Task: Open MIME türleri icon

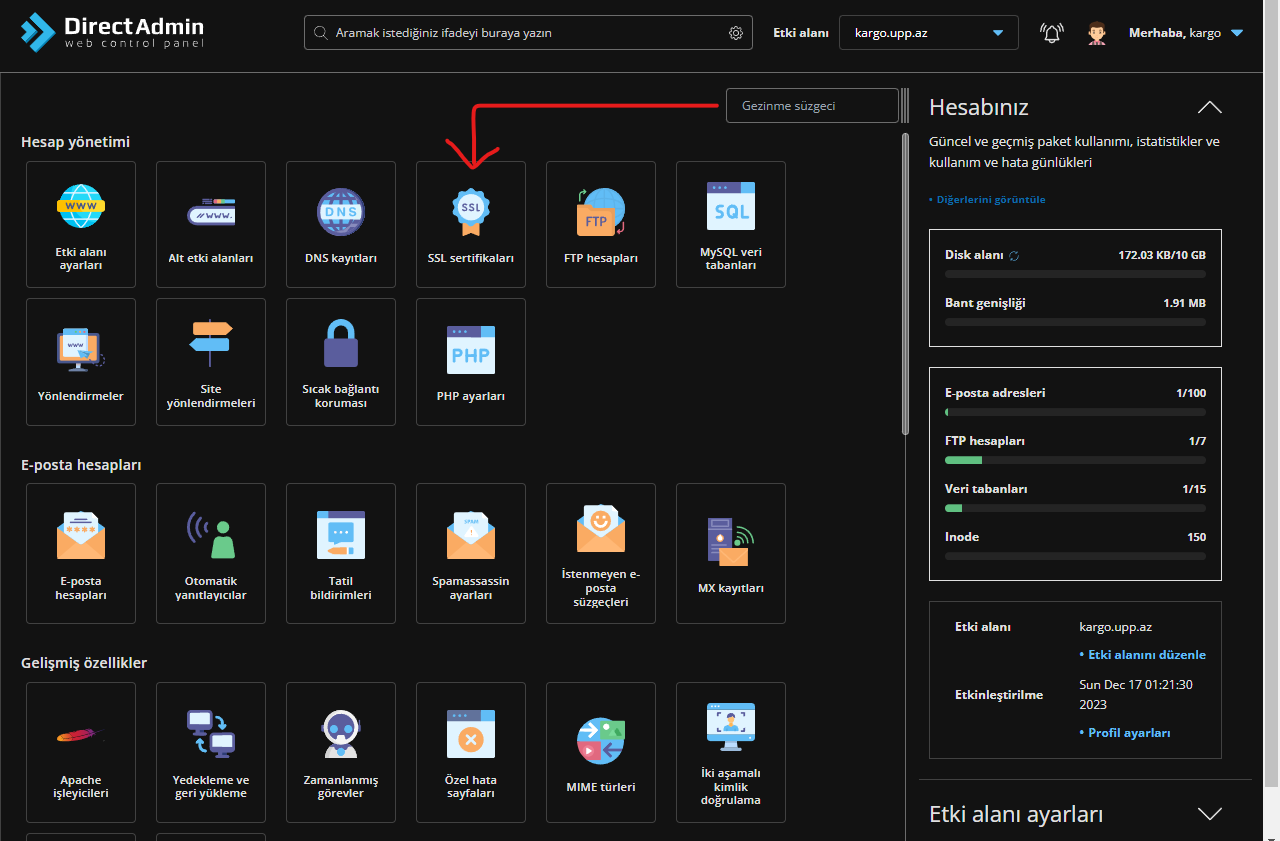Action: click(x=600, y=742)
